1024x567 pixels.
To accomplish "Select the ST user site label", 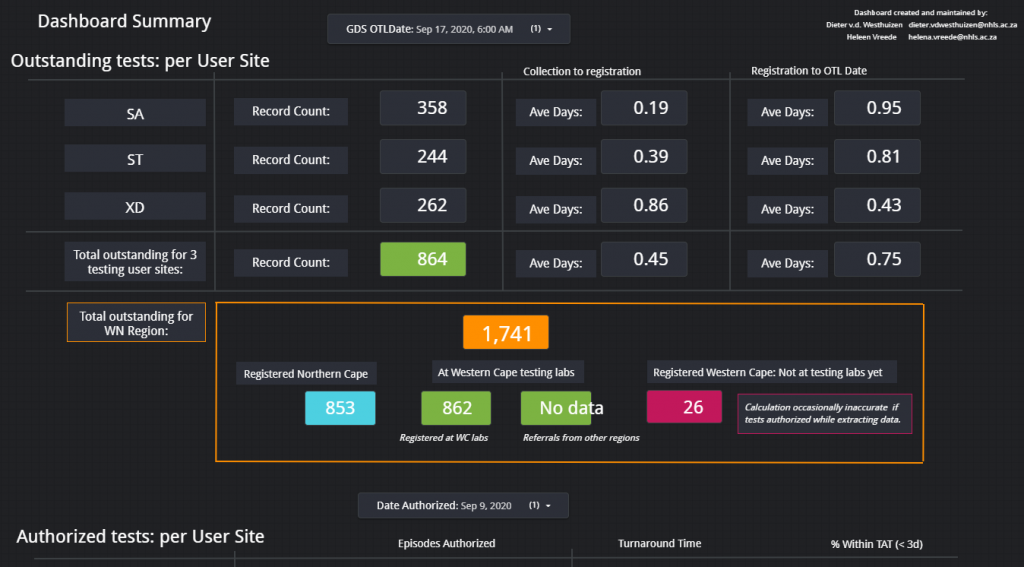I will 135,159.
